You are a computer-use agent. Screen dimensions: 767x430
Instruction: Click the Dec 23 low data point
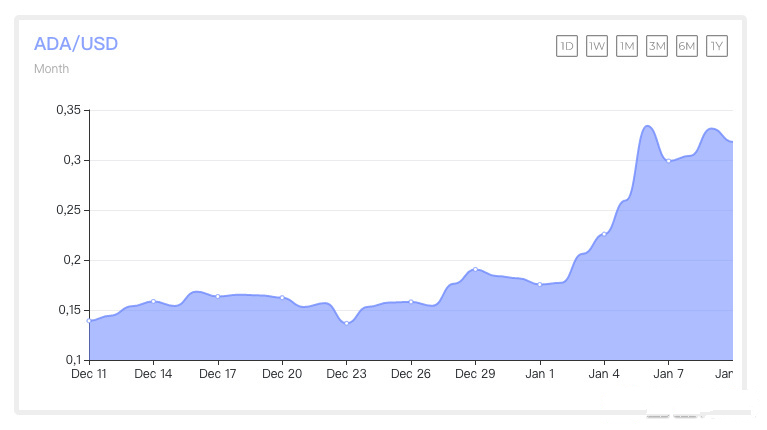(346, 323)
